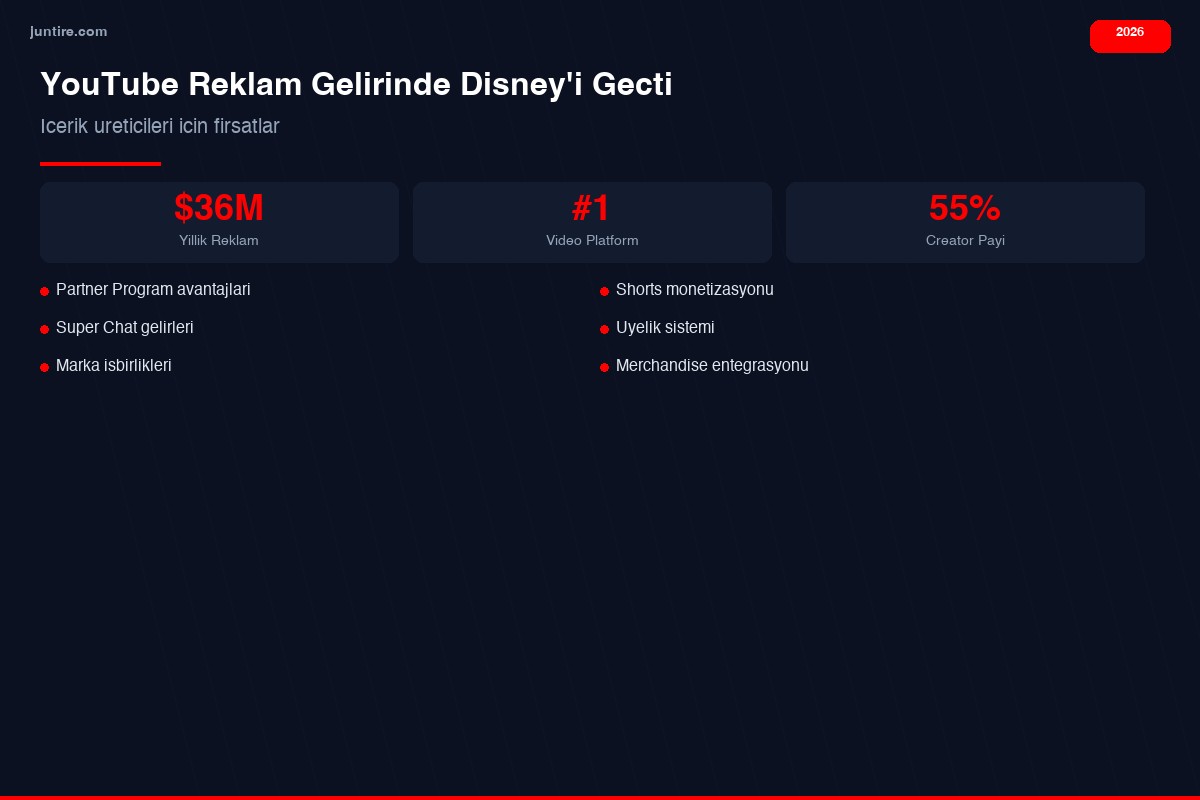Click Marka isbirlikleri bullet text
The width and height of the screenshot is (1200, 800).
pyautogui.click(x=114, y=366)
